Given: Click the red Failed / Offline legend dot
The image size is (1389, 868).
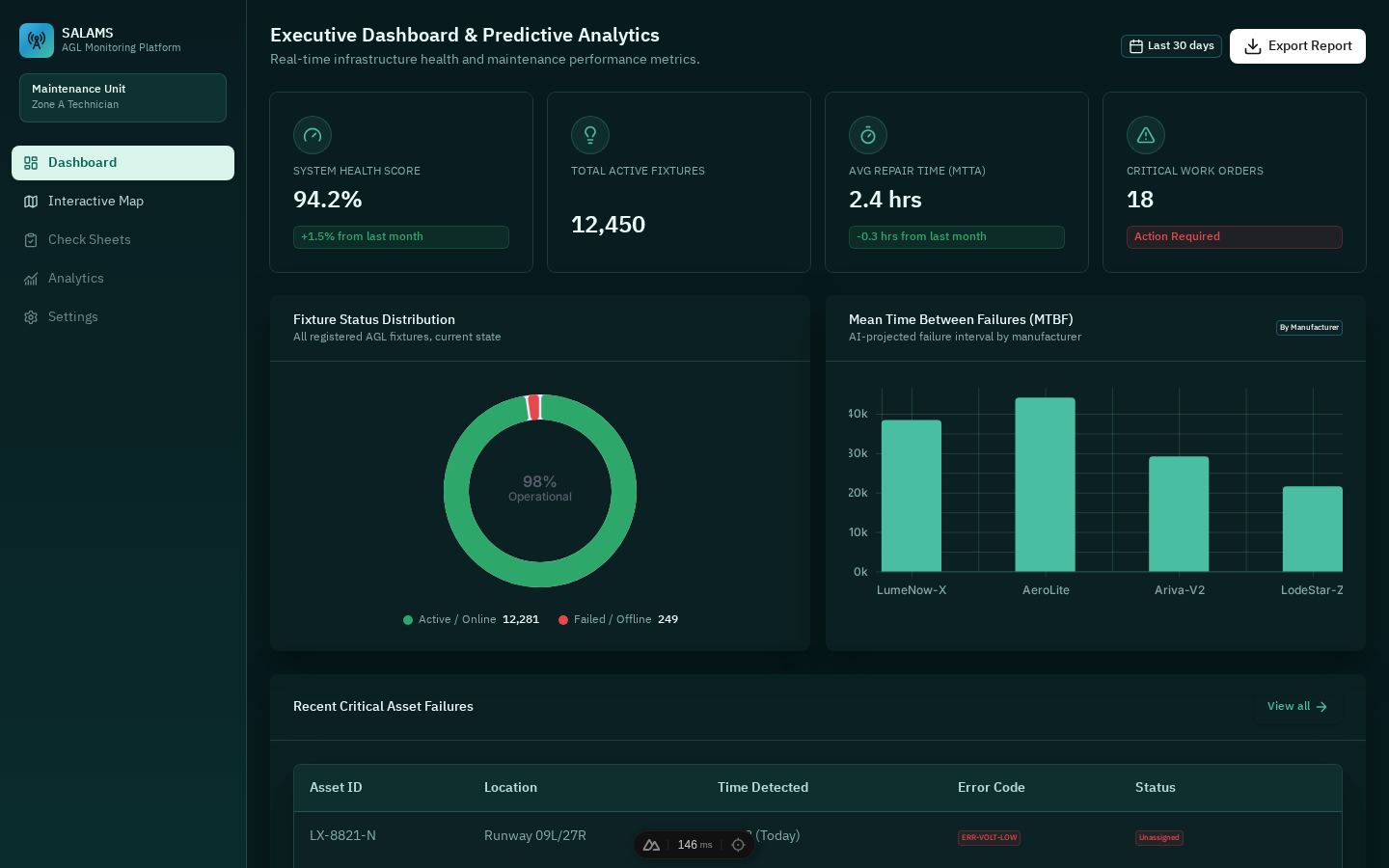Looking at the screenshot, I should click(563, 620).
